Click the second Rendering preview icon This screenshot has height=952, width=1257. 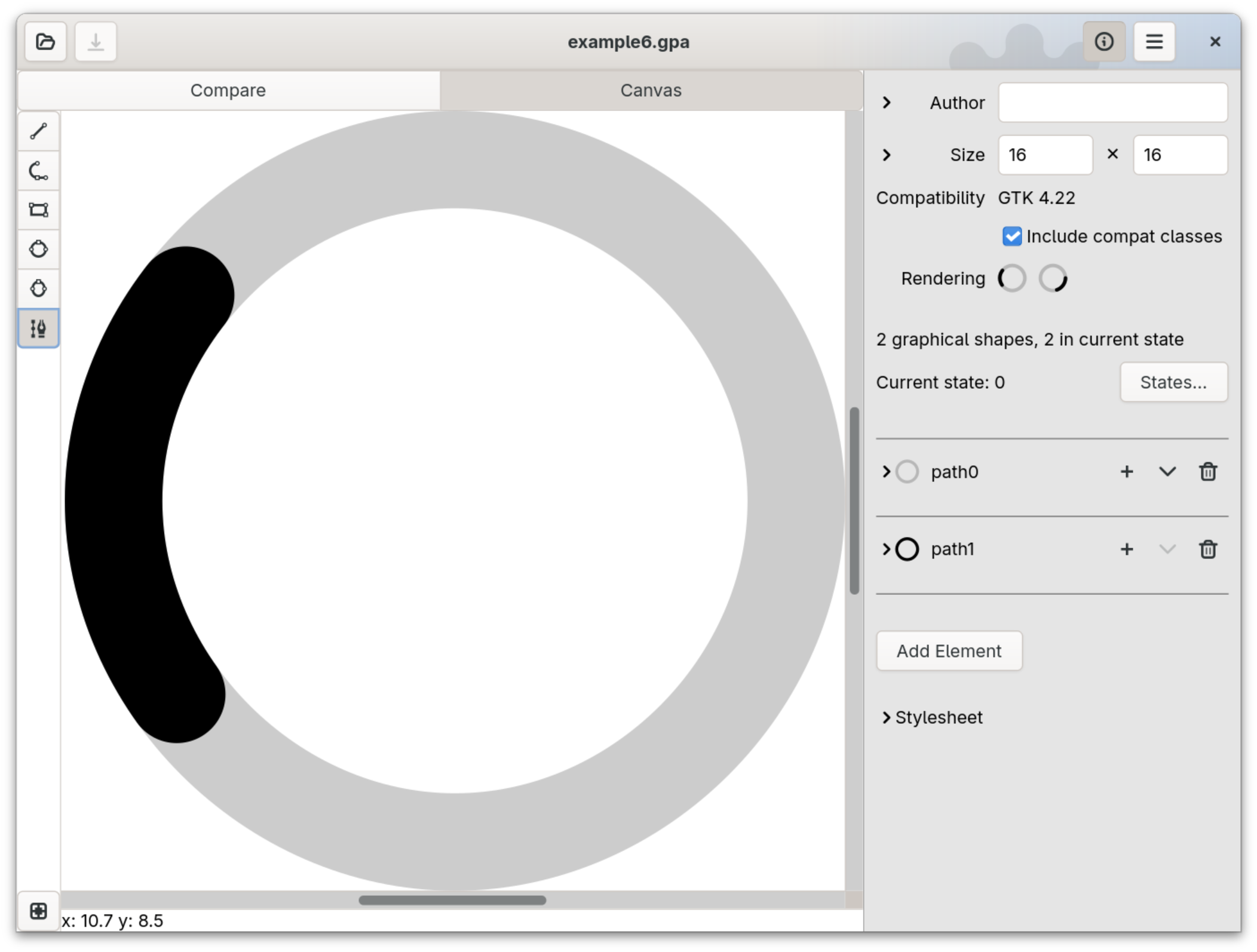[1053, 278]
